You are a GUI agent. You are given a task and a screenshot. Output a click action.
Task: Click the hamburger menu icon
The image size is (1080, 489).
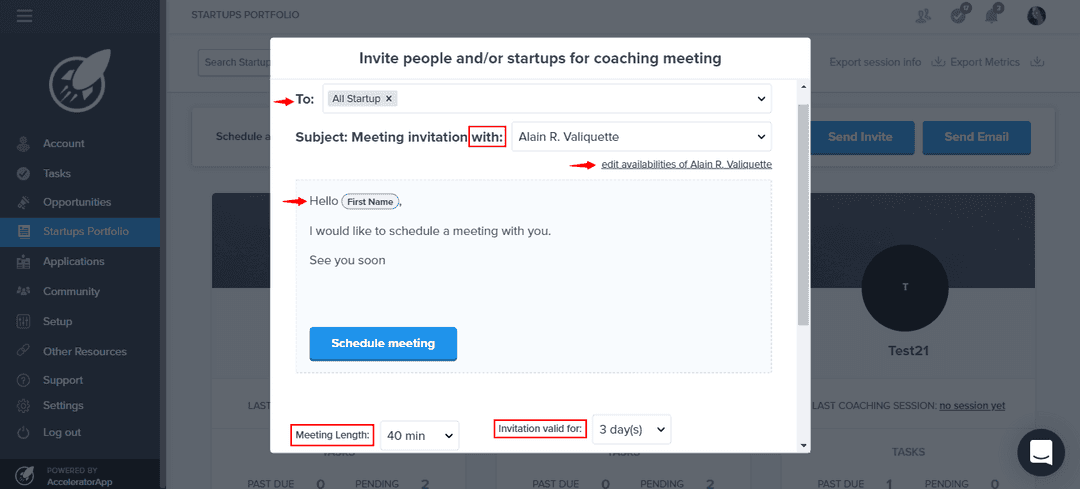pos(25,15)
